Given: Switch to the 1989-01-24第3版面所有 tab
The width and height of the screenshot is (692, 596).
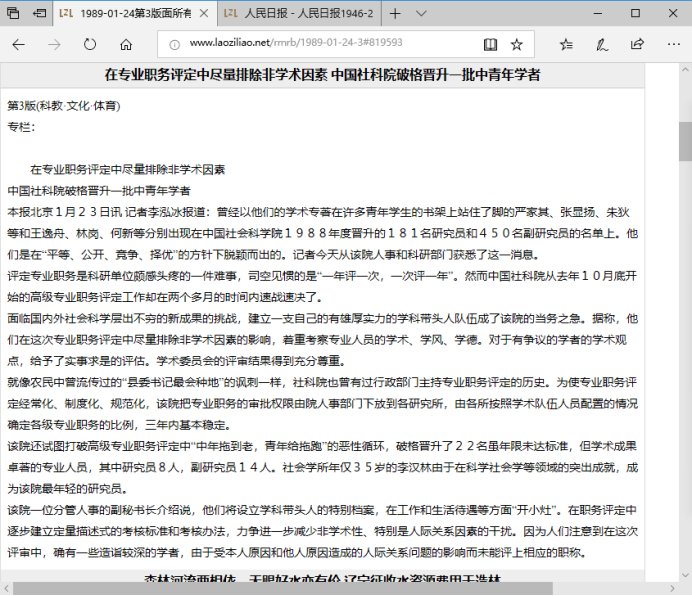Looking at the screenshot, I should coord(135,14).
